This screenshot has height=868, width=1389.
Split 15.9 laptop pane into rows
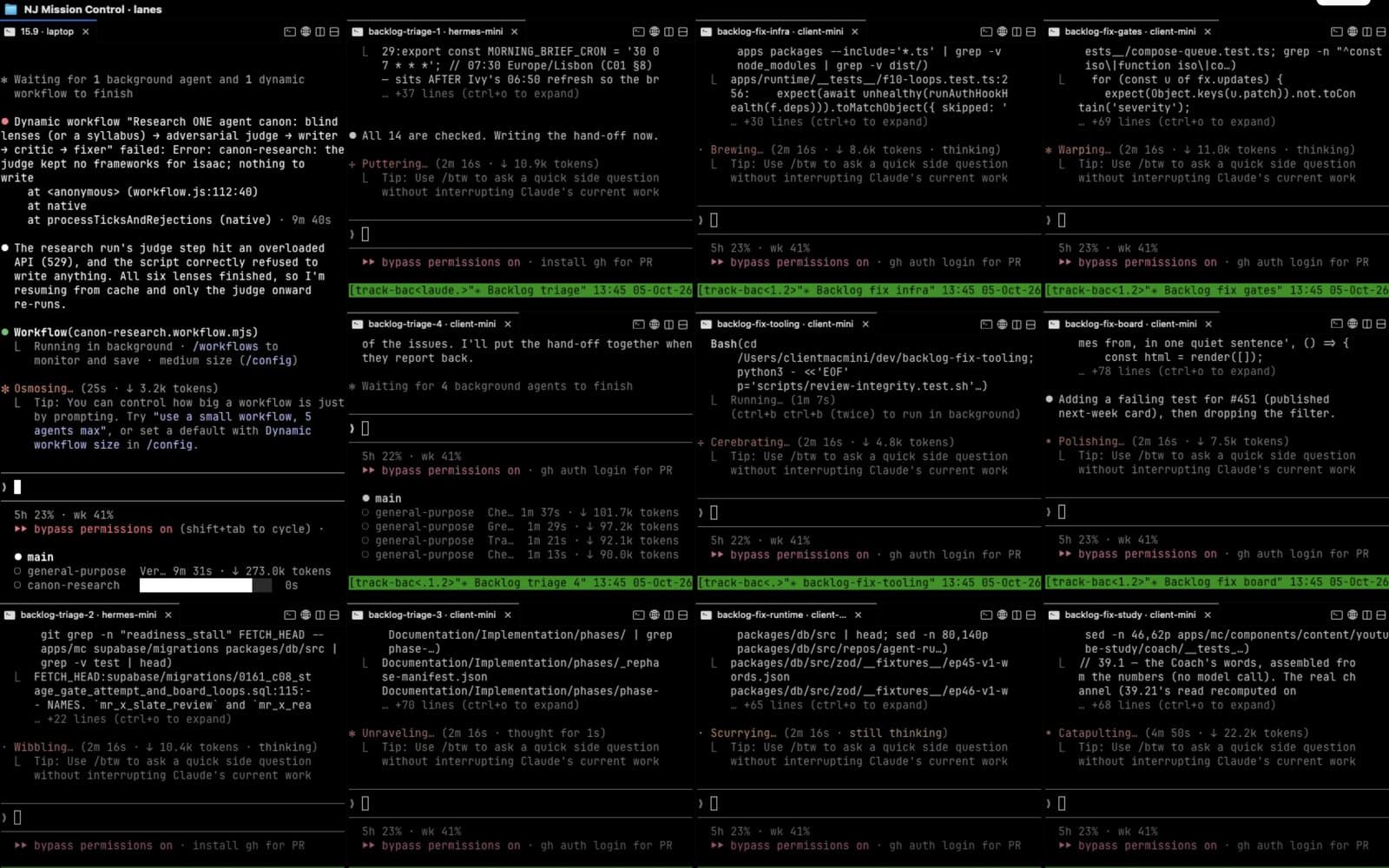(334, 31)
